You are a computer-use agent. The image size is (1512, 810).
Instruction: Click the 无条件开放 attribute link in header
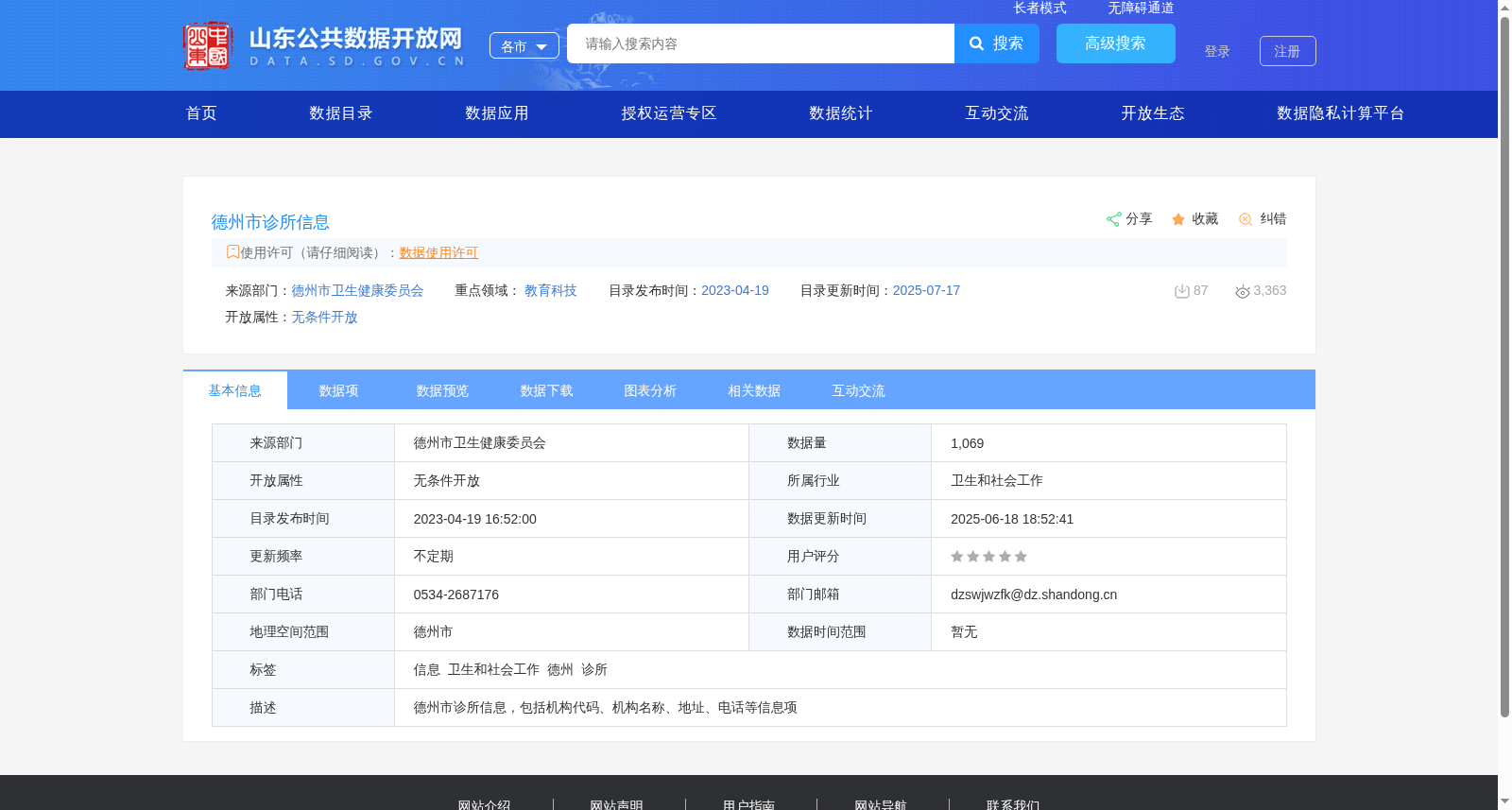[324, 317]
